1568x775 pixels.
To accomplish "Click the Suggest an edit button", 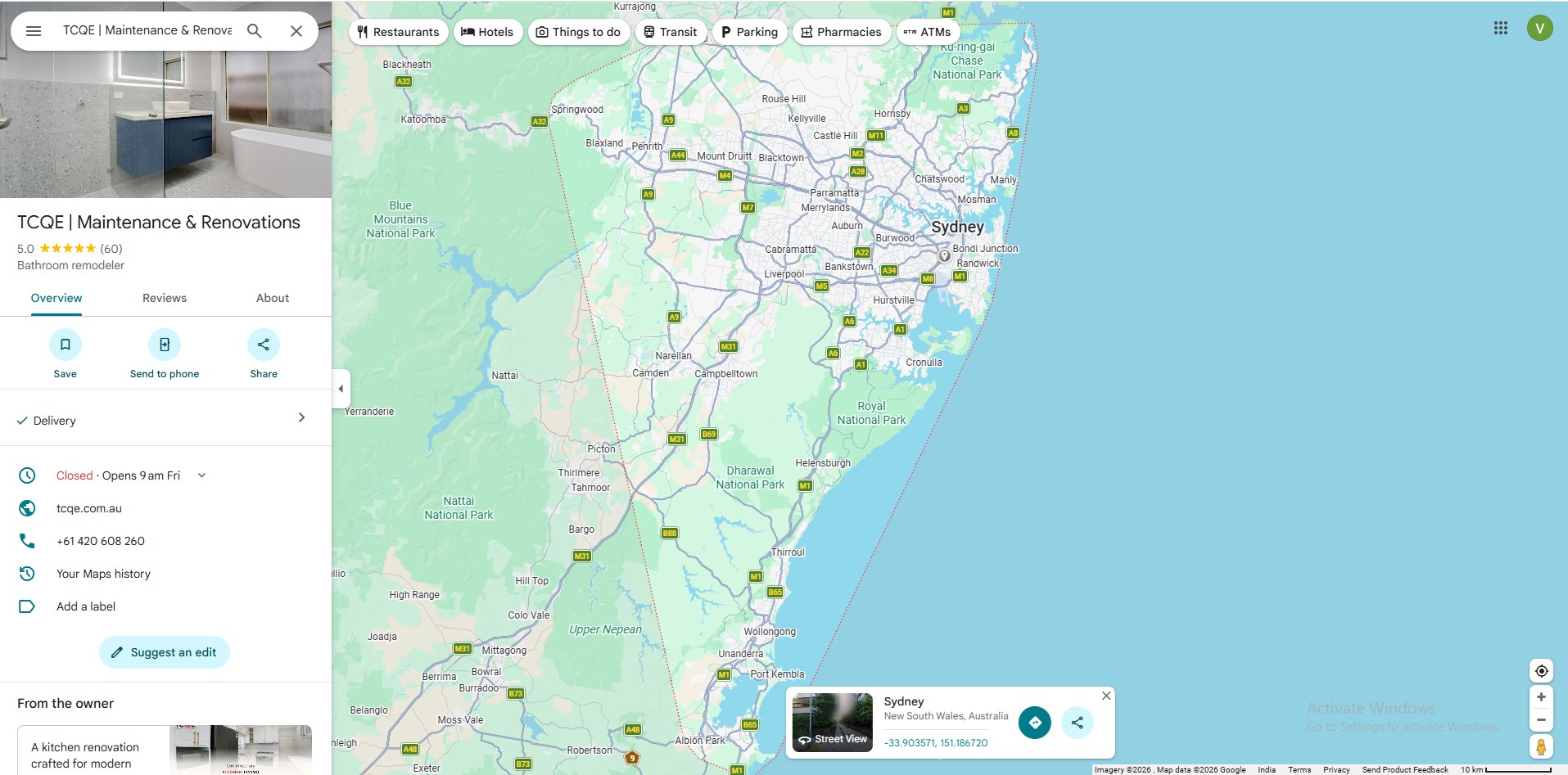I will (165, 652).
